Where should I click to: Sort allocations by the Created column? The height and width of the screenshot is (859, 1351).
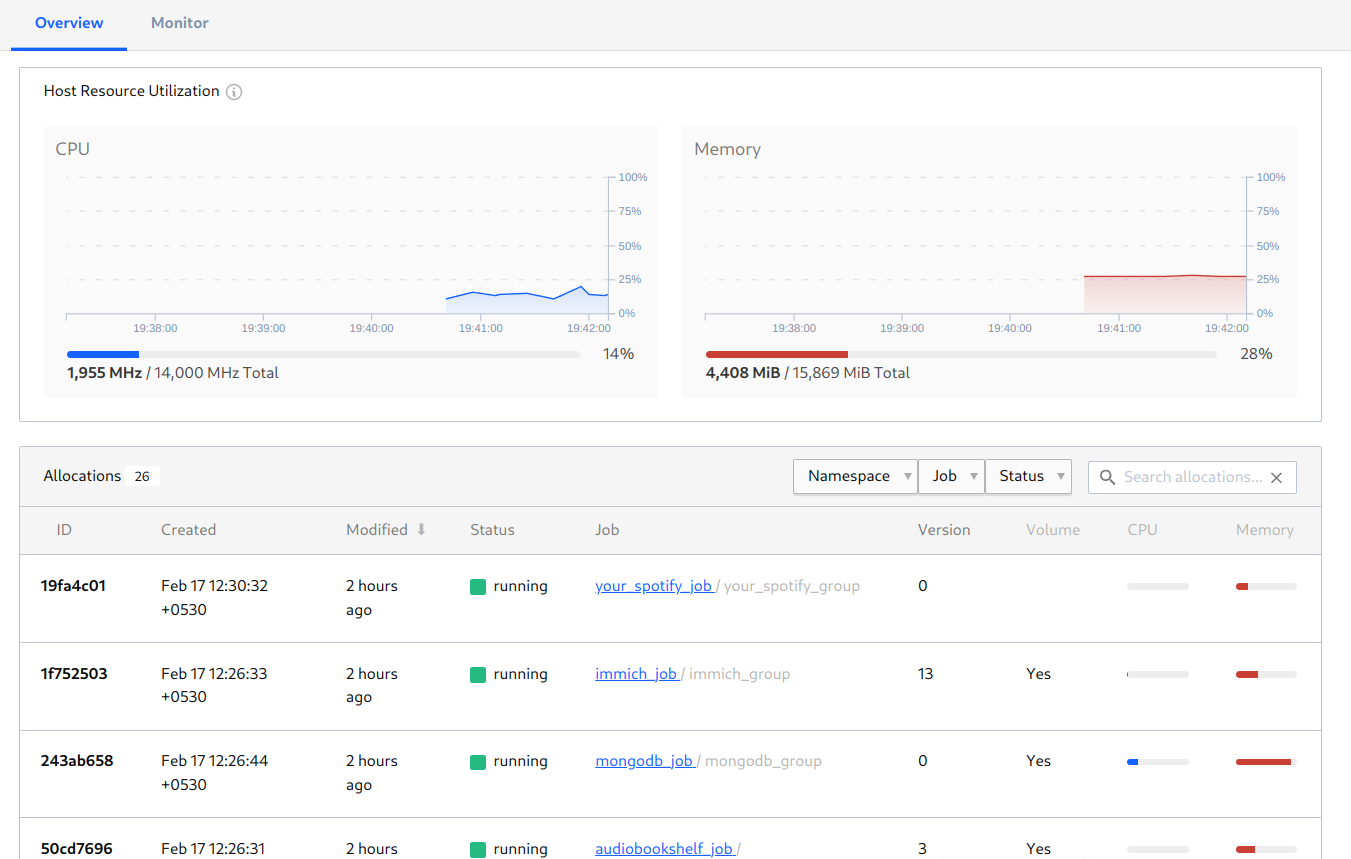188,529
